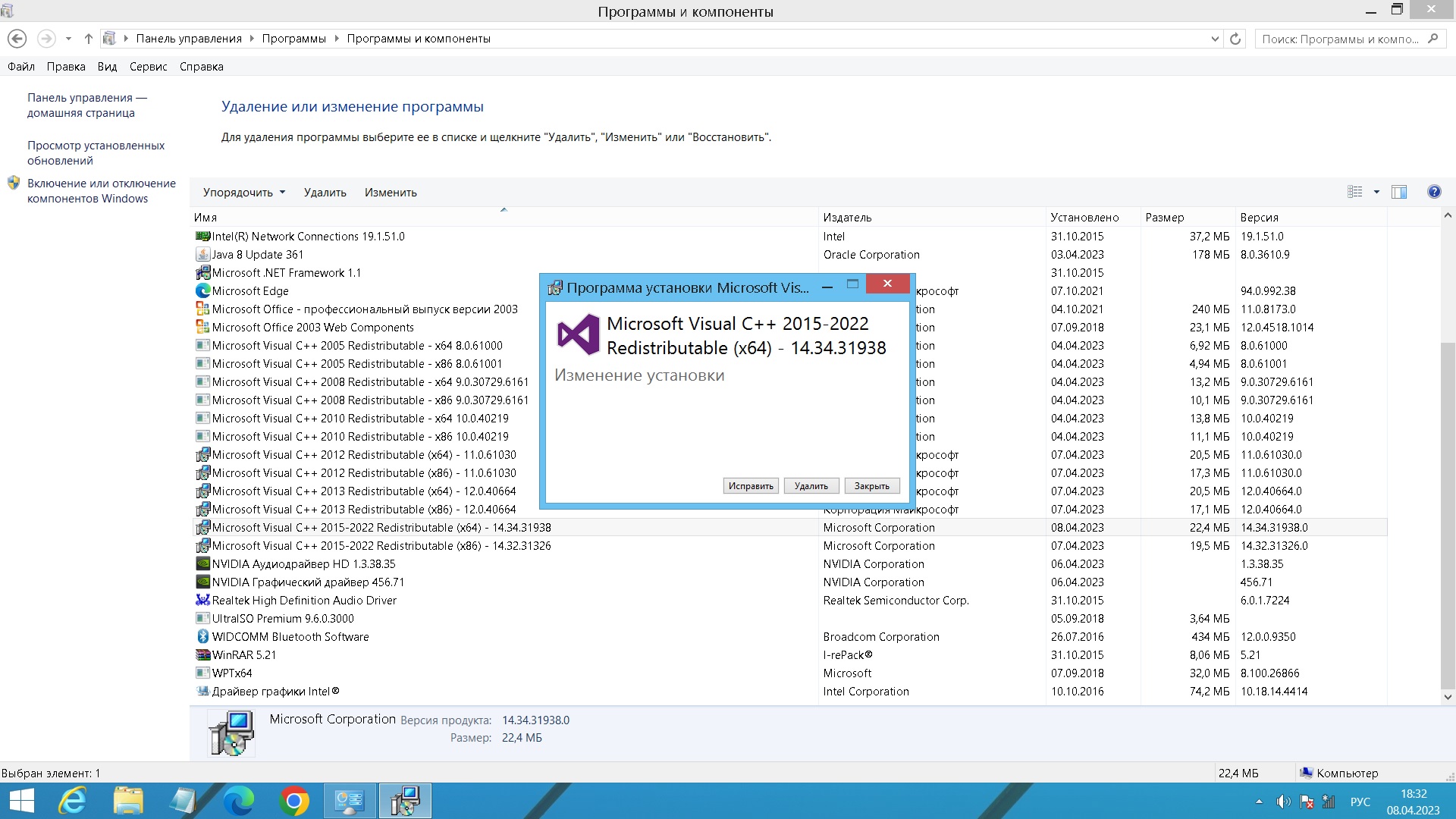Open Microsoft Edge from taskbar

click(x=238, y=801)
